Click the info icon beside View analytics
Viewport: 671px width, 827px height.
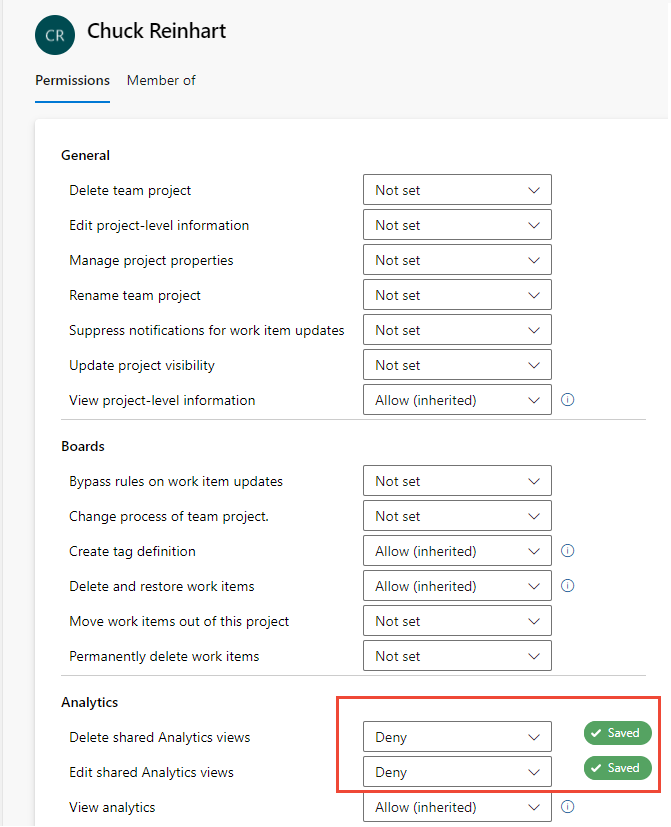(567, 807)
